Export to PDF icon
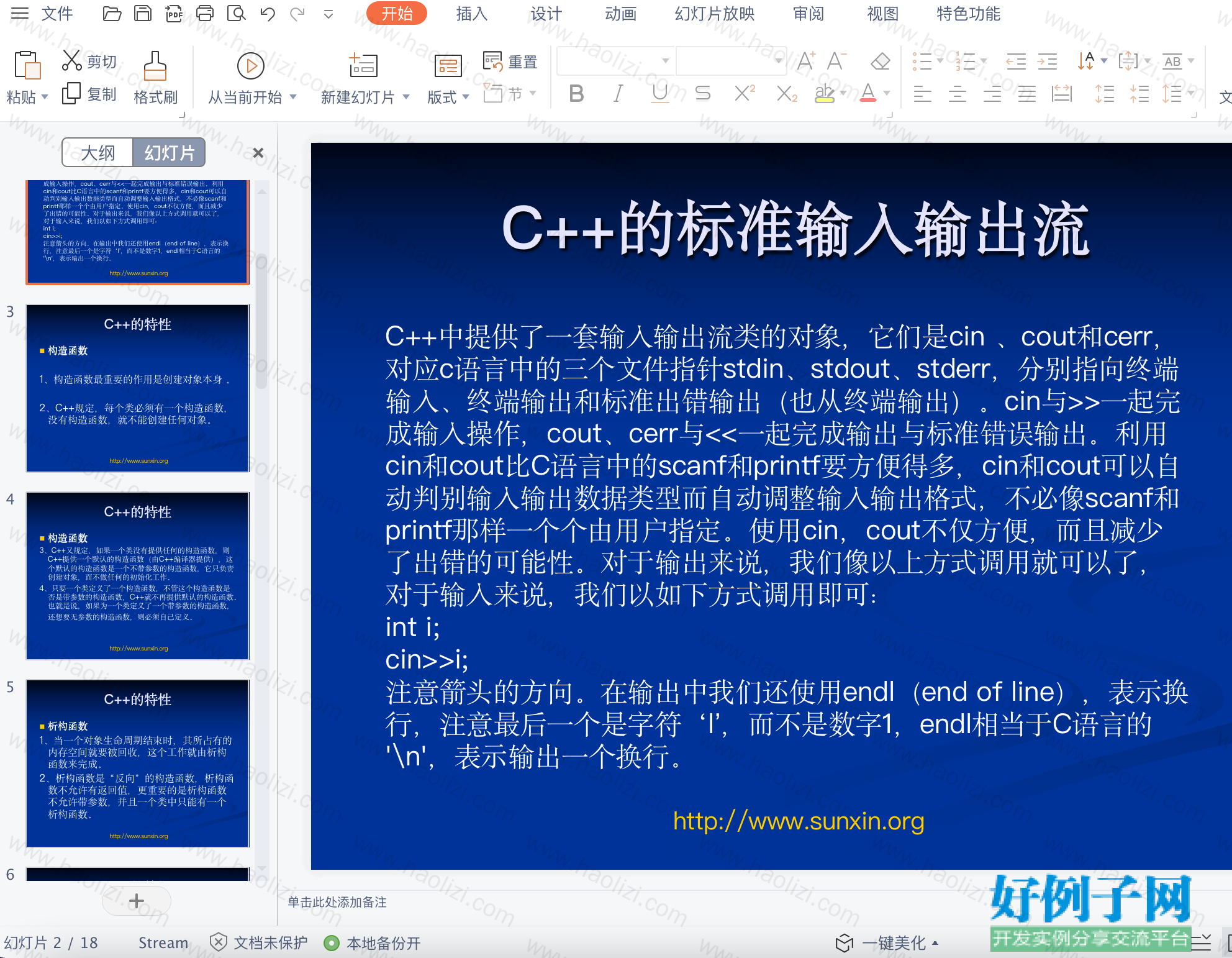Viewport: 1232px width, 958px height. (x=174, y=13)
